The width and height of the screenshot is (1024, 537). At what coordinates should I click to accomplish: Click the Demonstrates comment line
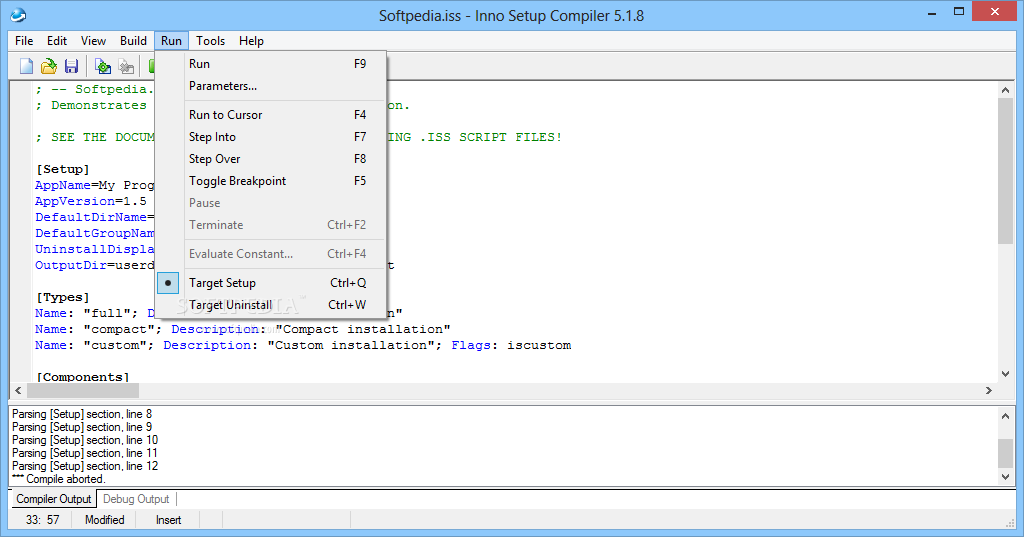pyautogui.click(x=91, y=105)
